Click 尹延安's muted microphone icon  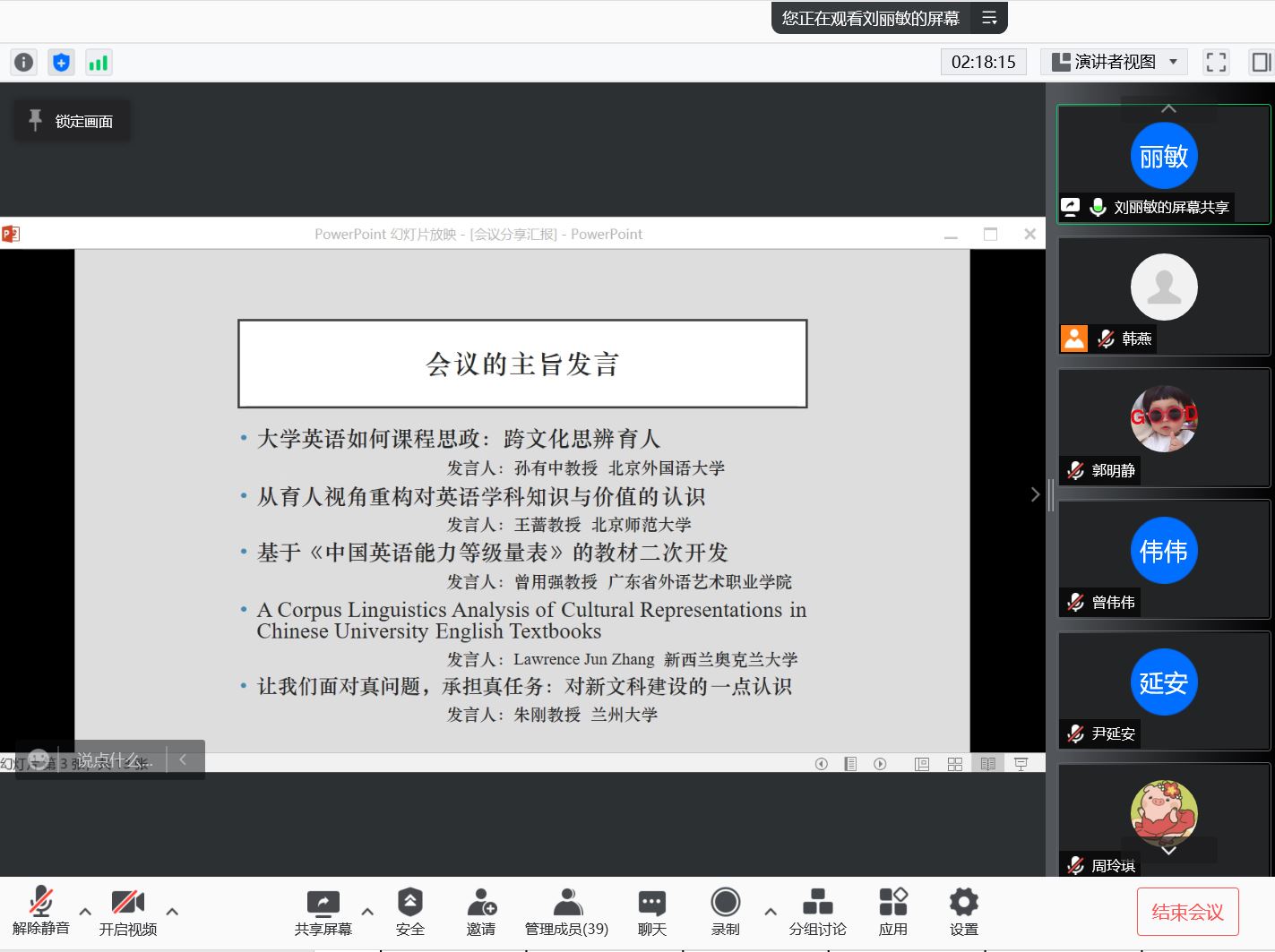(x=1075, y=733)
